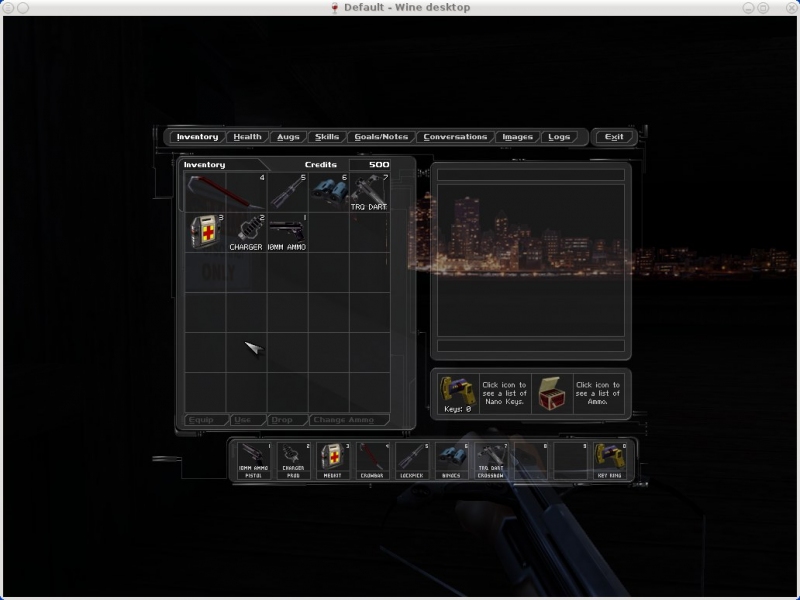Click the binoculars in the inventory grid

tap(328, 191)
